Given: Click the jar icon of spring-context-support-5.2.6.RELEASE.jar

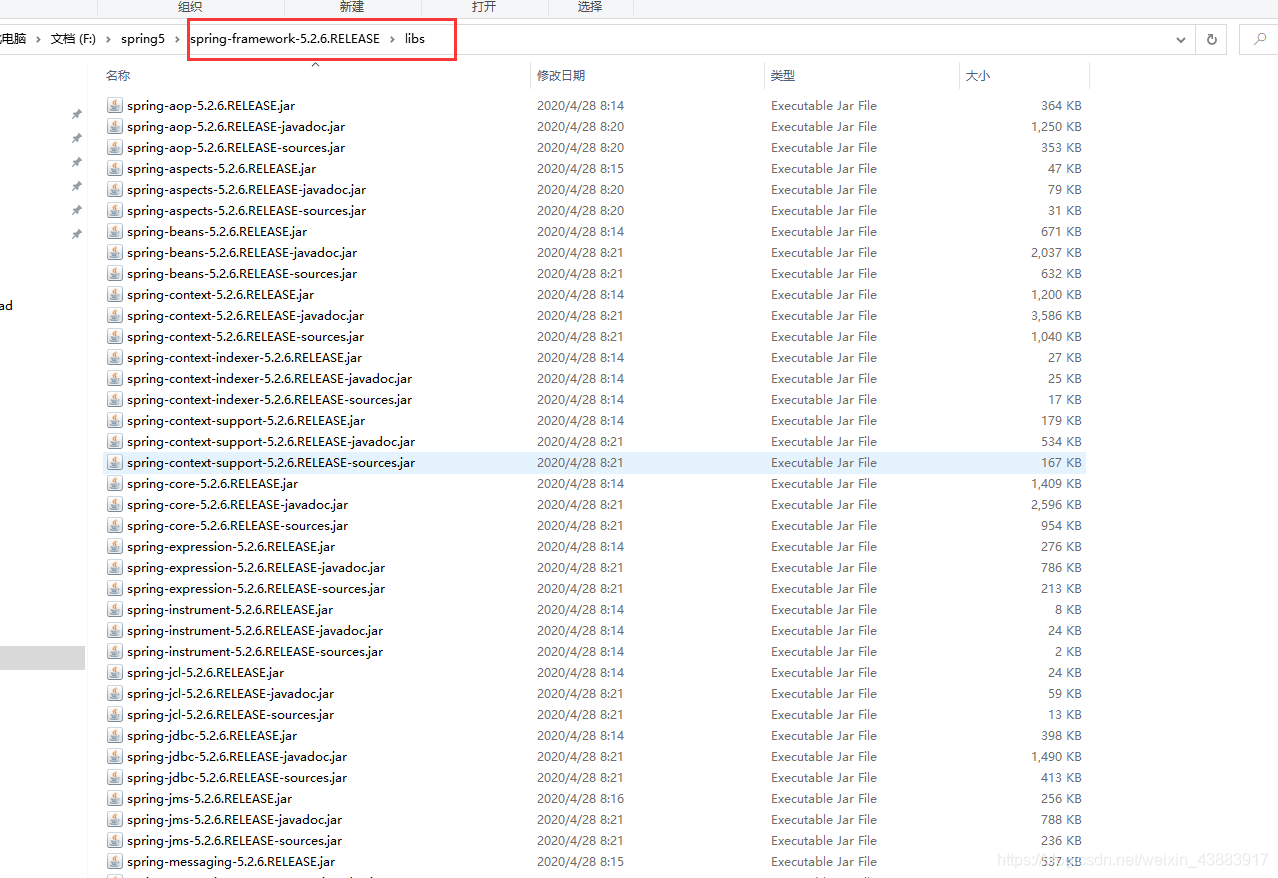Looking at the screenshot, I should 114,420.
